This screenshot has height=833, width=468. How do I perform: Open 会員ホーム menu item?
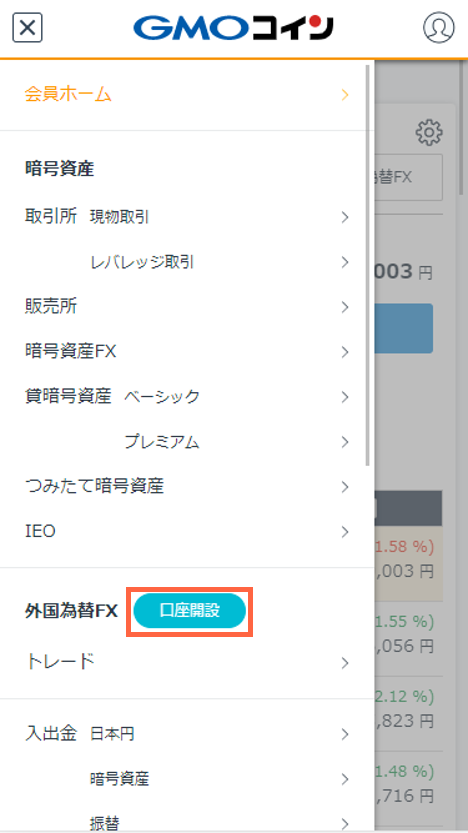click(x=186, y=95)
